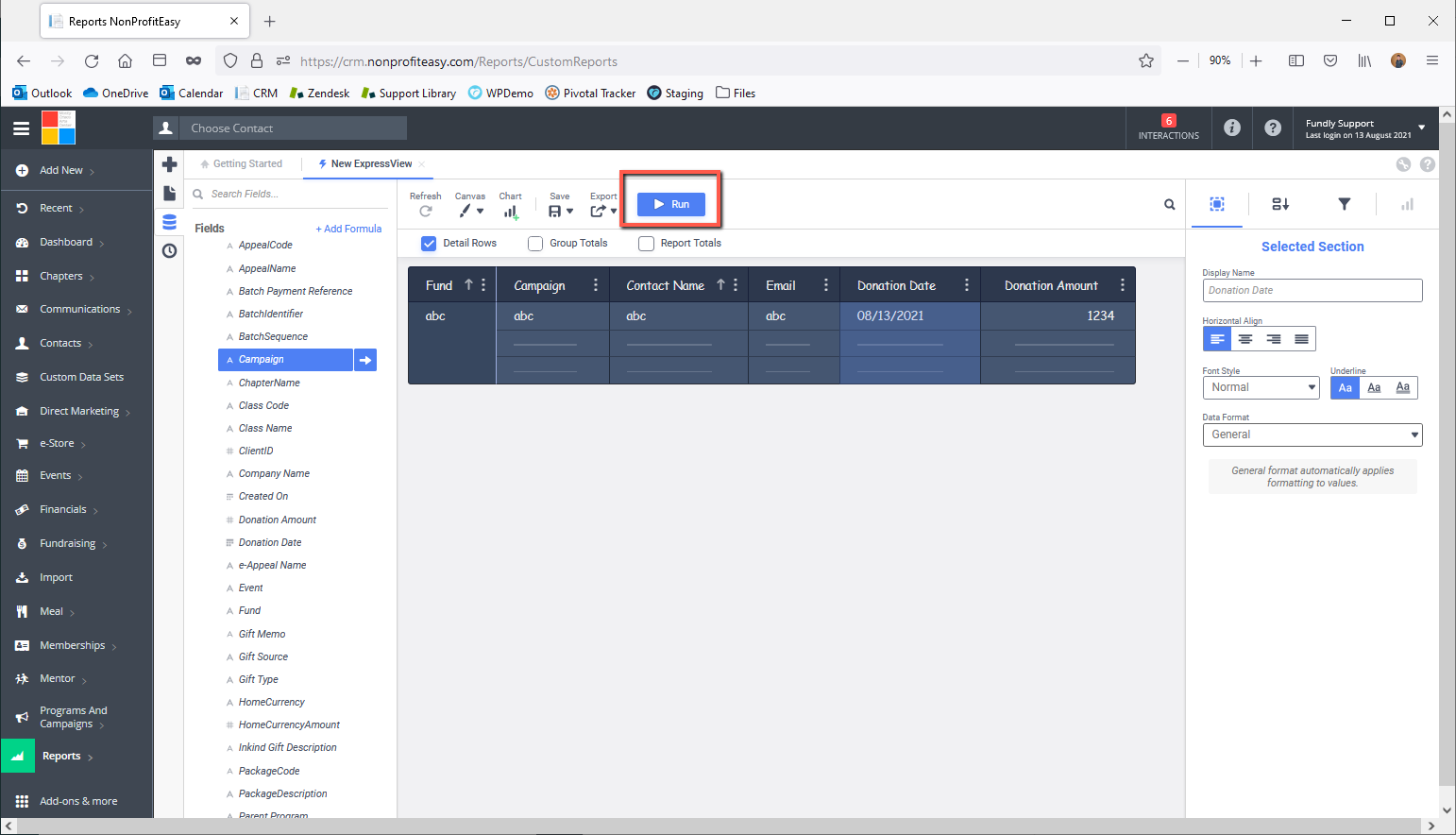The height and width of the screenshot is (835, 1456).
Task: Open the hamburger main menu
Action: tap(21, 128)
